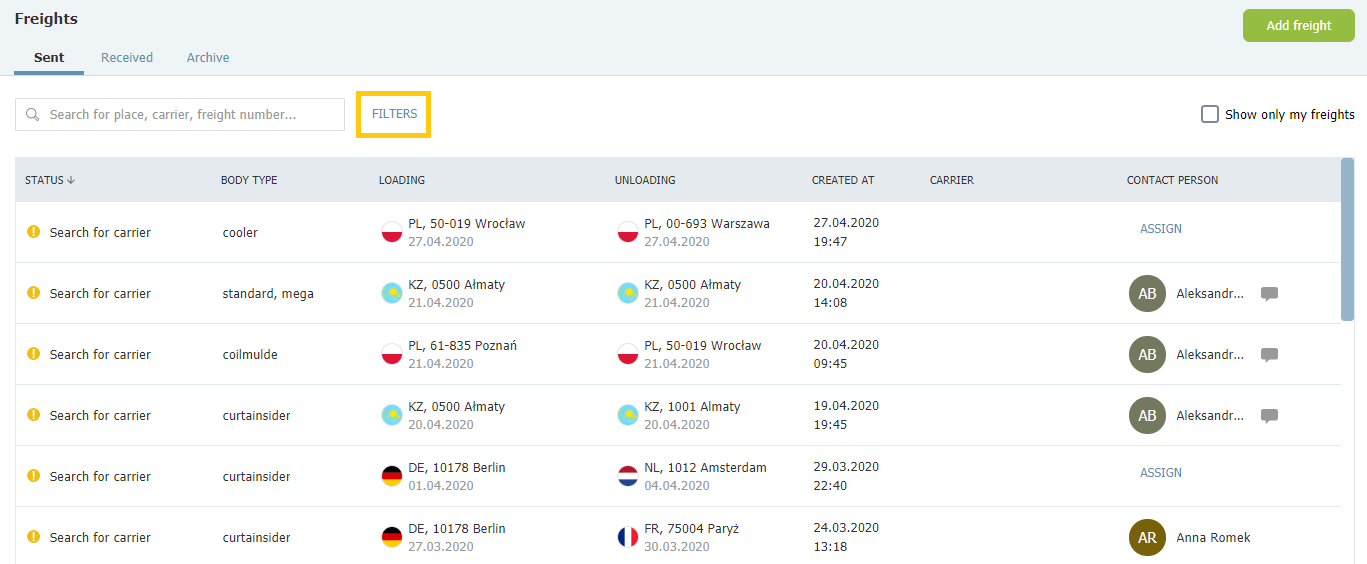Click created date 27.04.2020 19:47

[846, 232]
